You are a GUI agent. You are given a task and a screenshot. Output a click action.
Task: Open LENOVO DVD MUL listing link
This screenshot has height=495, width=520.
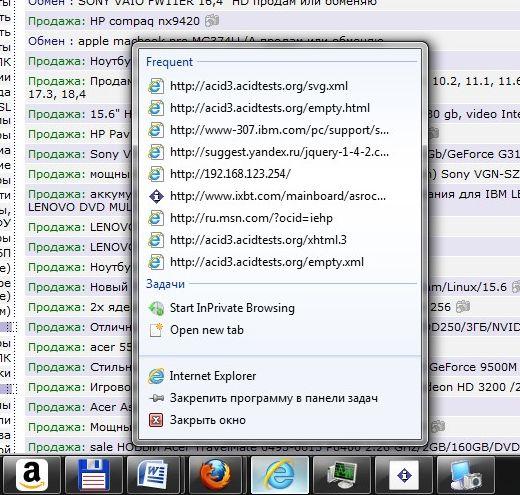pyautogui.click(x=80, y=207)
